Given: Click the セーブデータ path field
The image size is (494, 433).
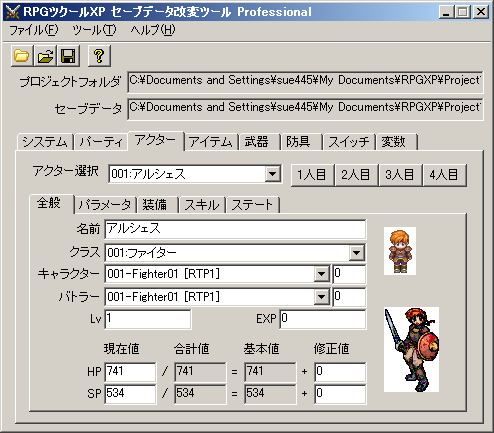Looking at the screenshot, I should 305,109.
